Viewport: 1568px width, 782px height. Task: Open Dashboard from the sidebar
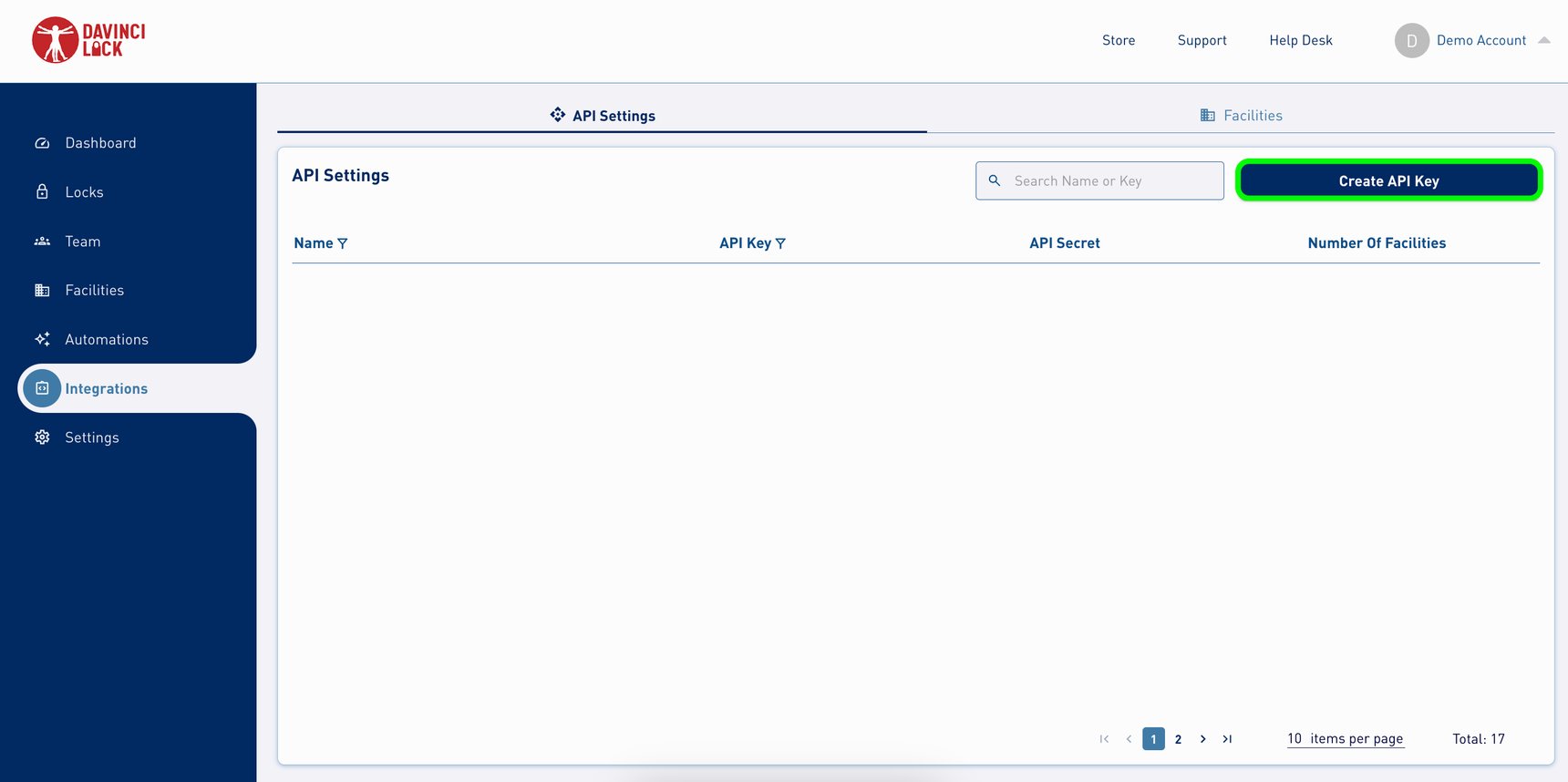(101, 143)
